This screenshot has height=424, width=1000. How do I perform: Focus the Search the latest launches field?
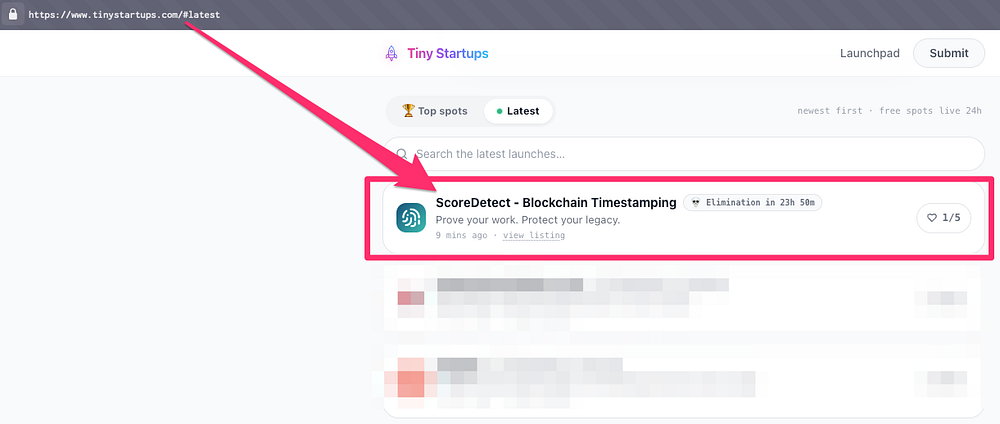coord(684,154)
